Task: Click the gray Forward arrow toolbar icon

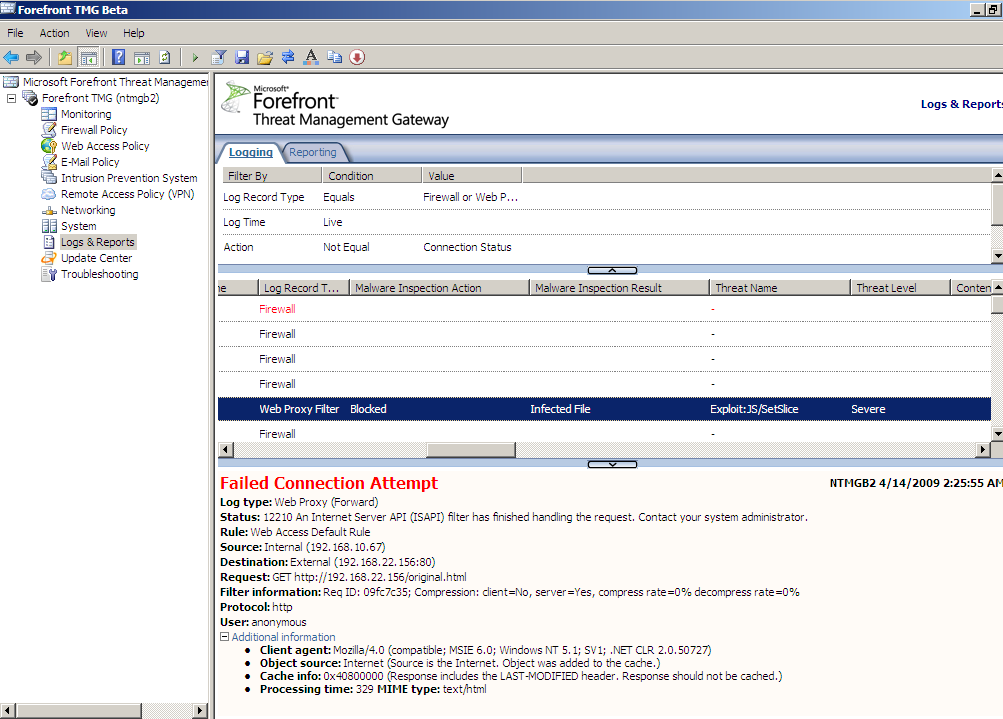Action: (33, 58)
